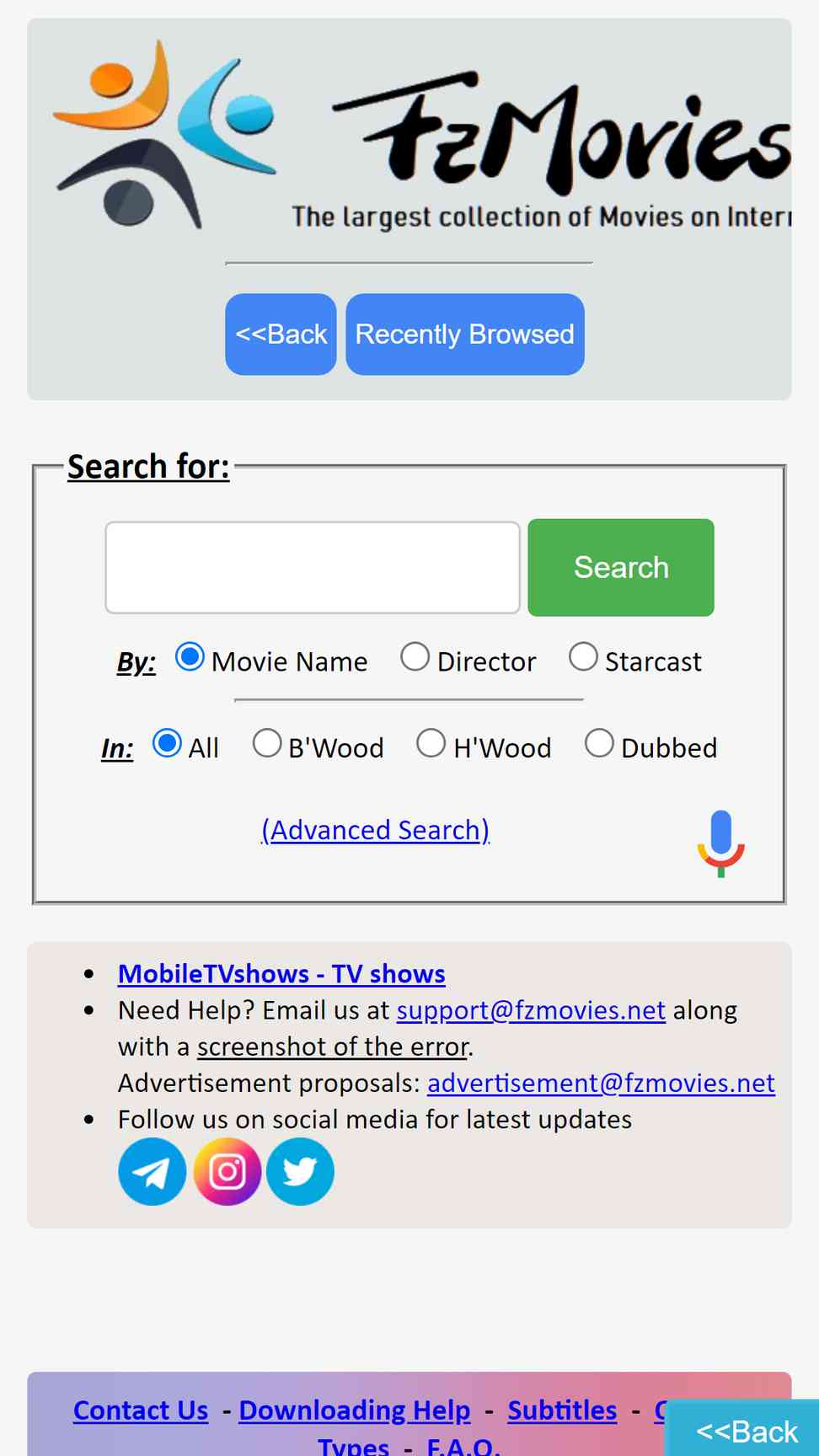
Task: Focus the movie search text field
Action: [x=313, y=567]
